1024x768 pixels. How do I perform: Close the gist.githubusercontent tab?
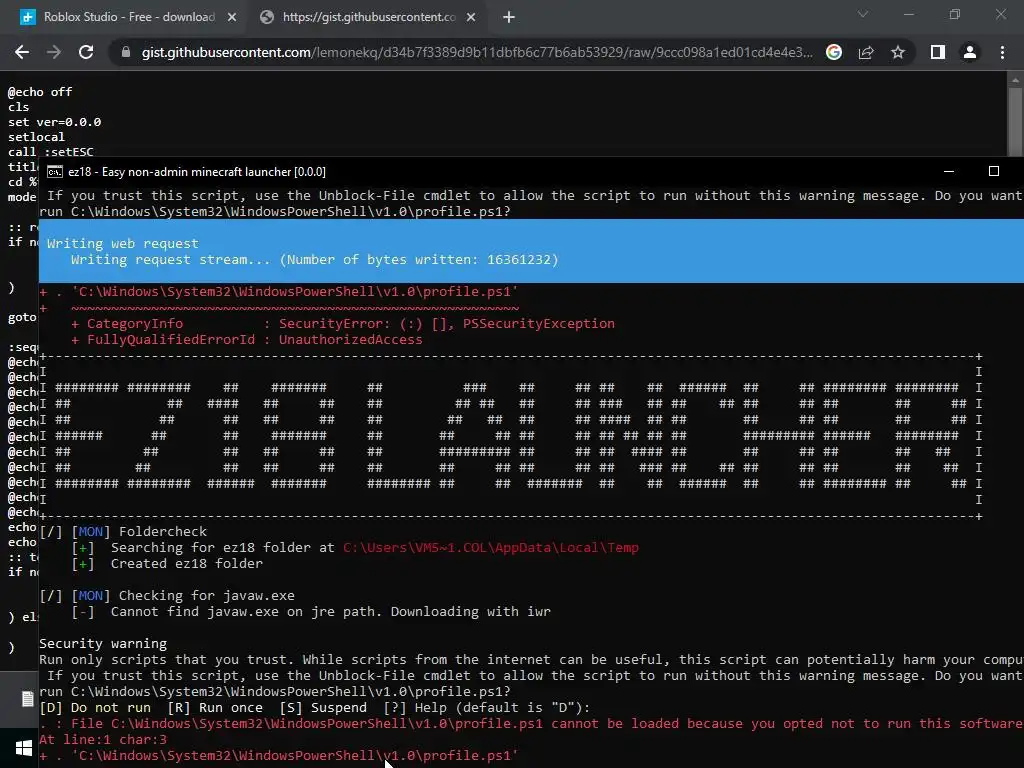(471, 18)
